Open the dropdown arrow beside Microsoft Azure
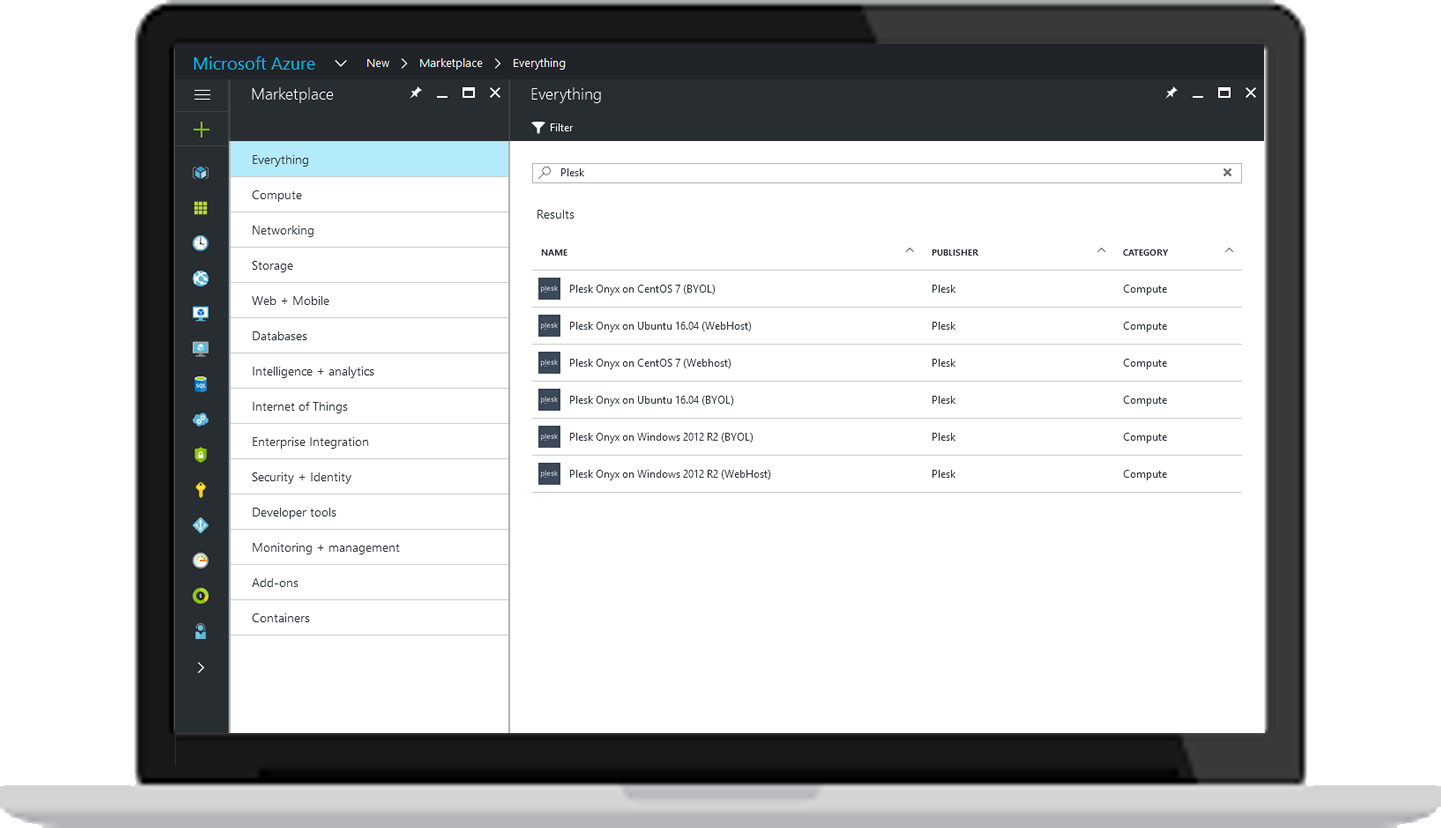1441x828 pixels. click(341, 63)
